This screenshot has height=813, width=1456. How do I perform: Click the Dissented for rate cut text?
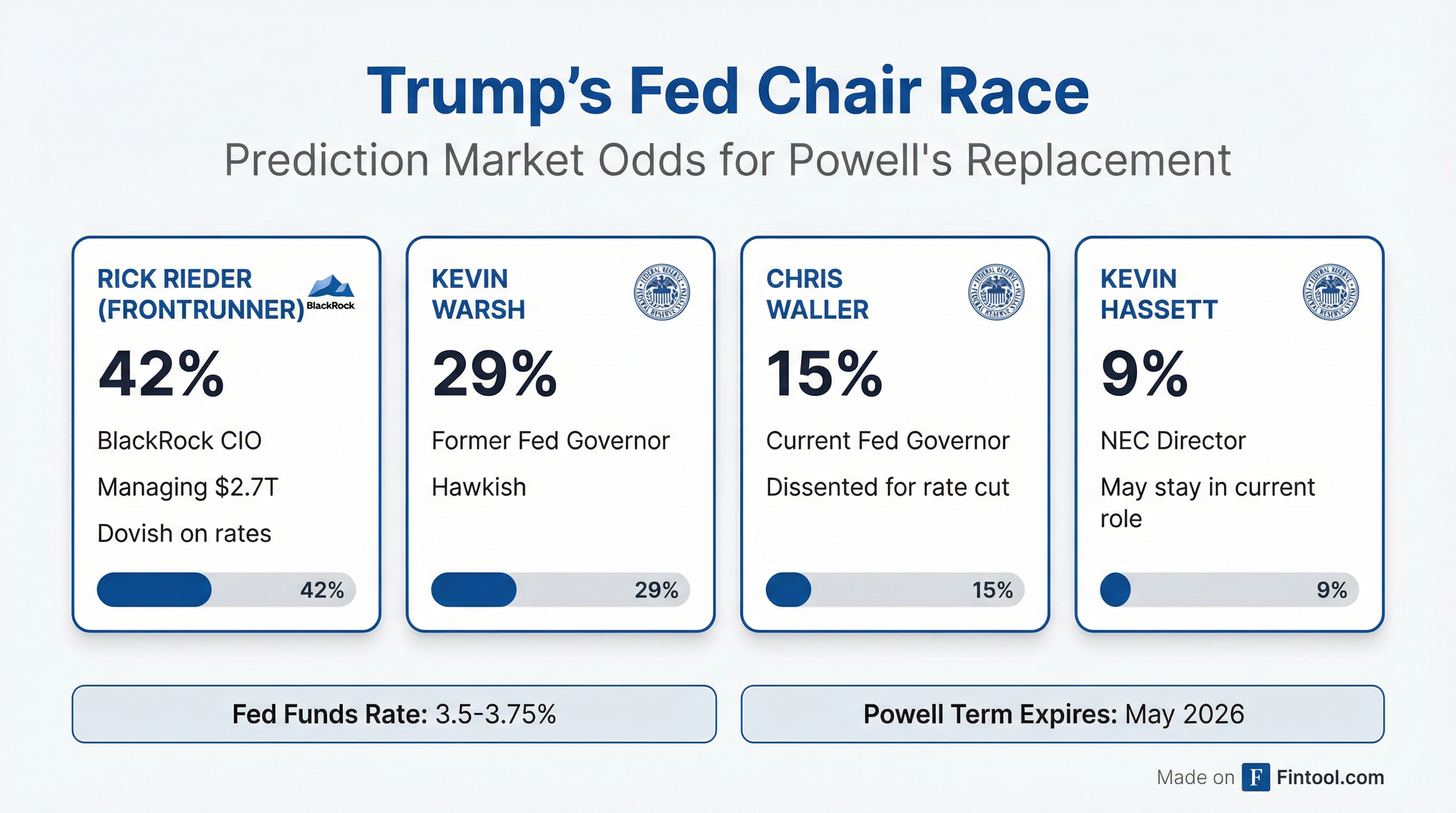coord(887,487)
